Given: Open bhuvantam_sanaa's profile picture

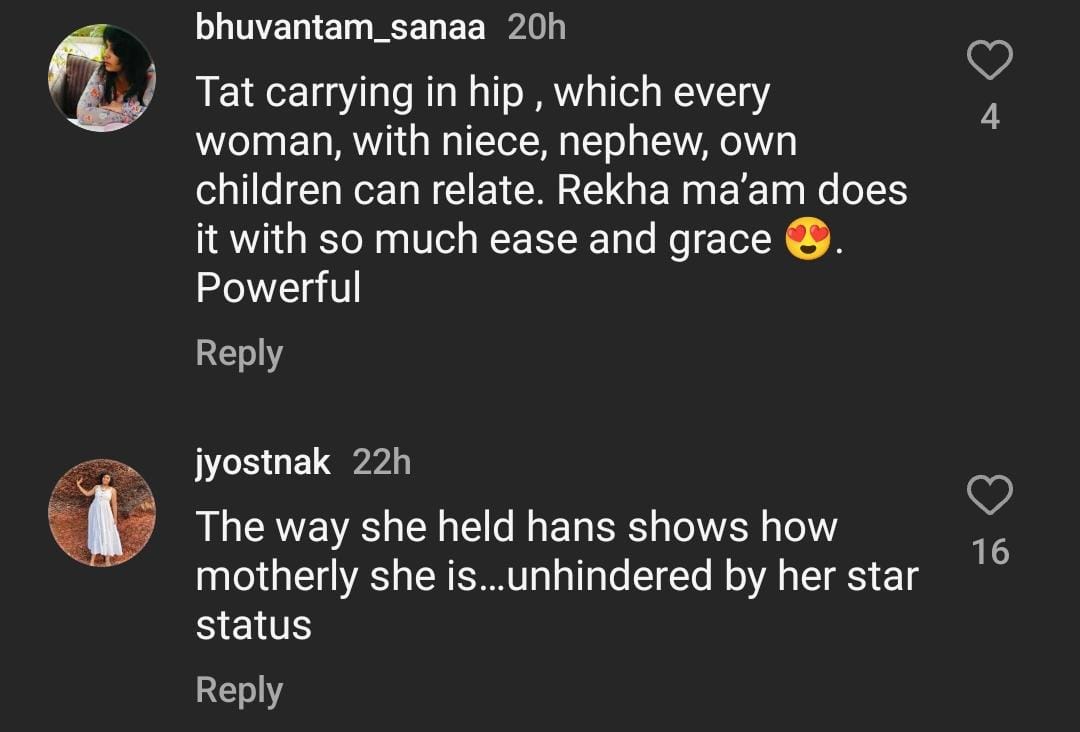Looking at the screenshot, I should coord(102,77).
